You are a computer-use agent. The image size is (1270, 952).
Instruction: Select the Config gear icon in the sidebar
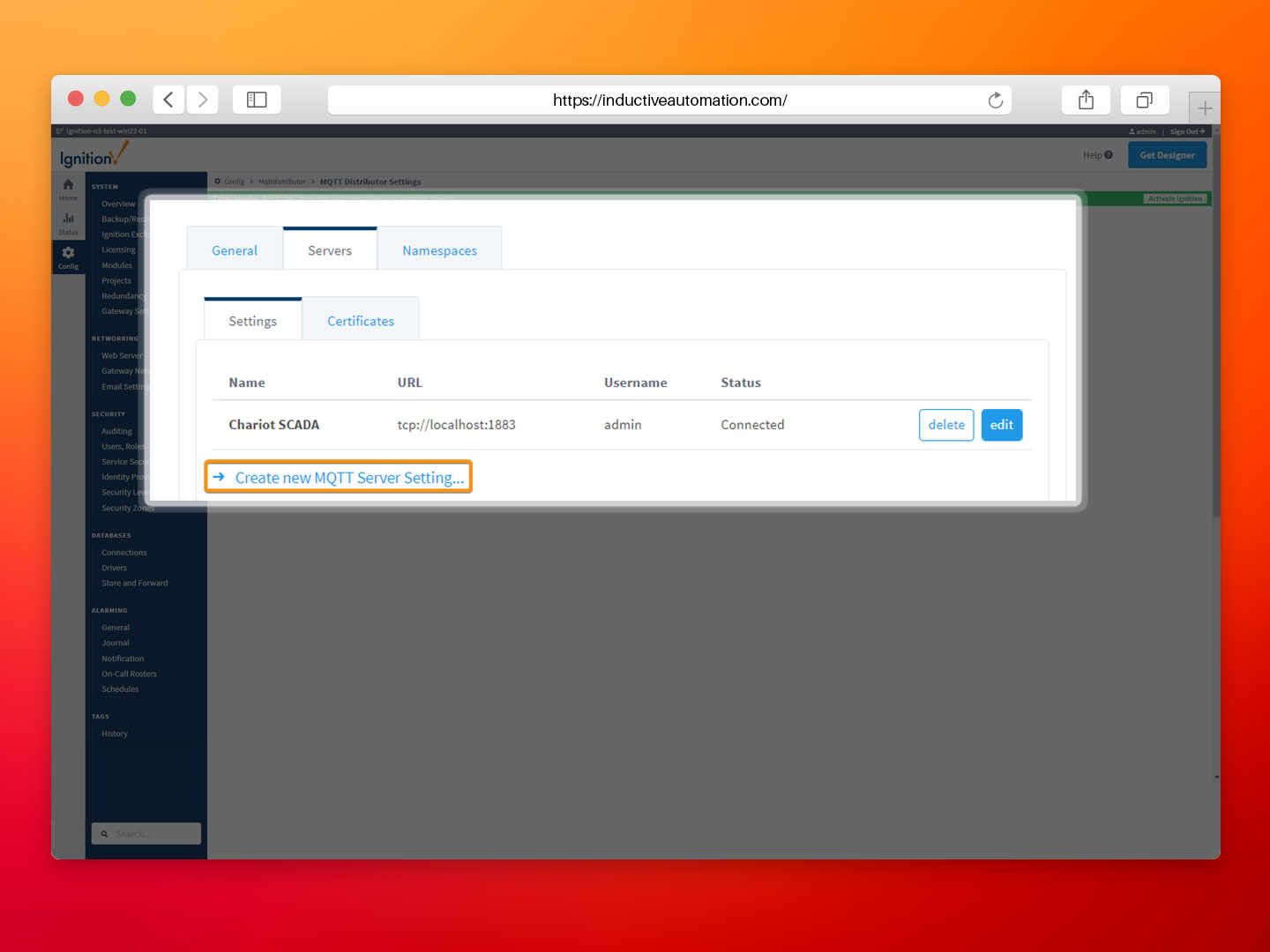point(68,256)
